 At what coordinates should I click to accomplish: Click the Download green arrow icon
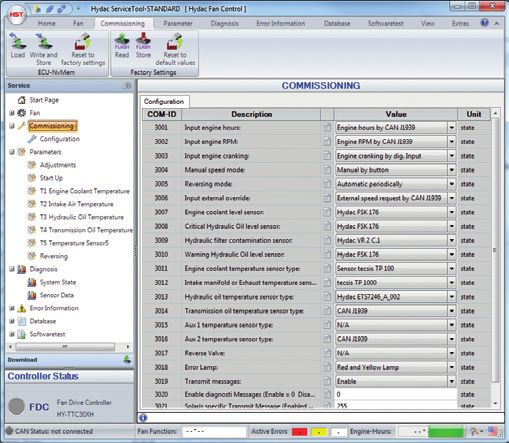tap(127, 359)
